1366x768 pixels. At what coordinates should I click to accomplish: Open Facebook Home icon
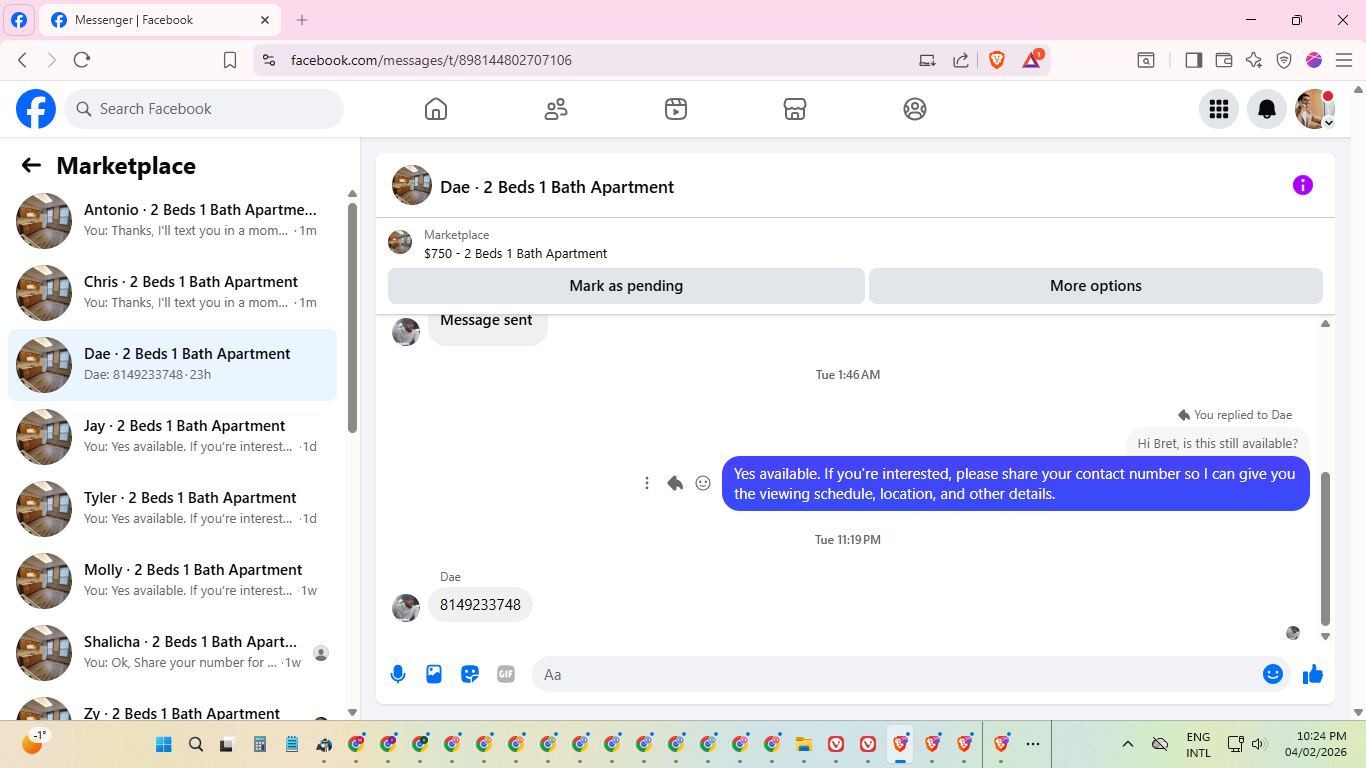pos(436,109)
